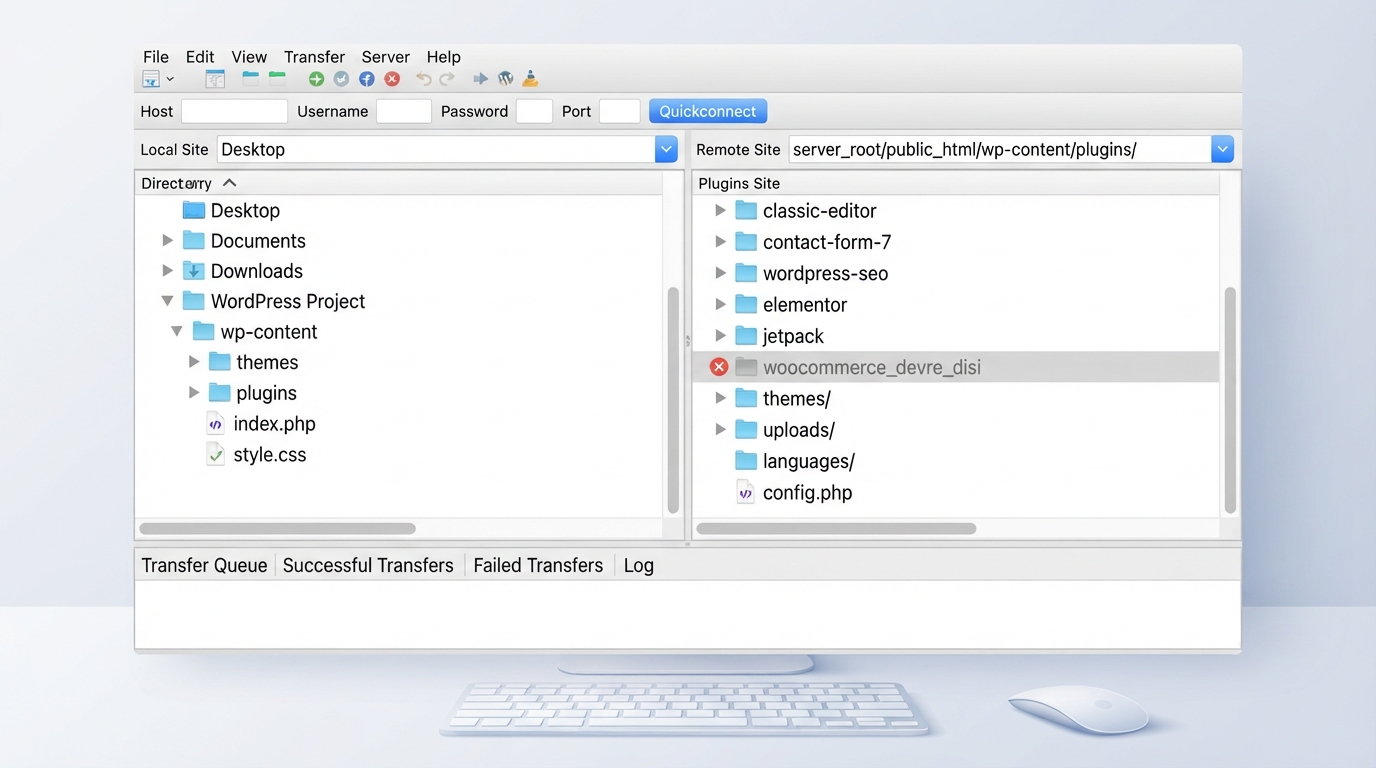Open the Help menu

(443, 57)
